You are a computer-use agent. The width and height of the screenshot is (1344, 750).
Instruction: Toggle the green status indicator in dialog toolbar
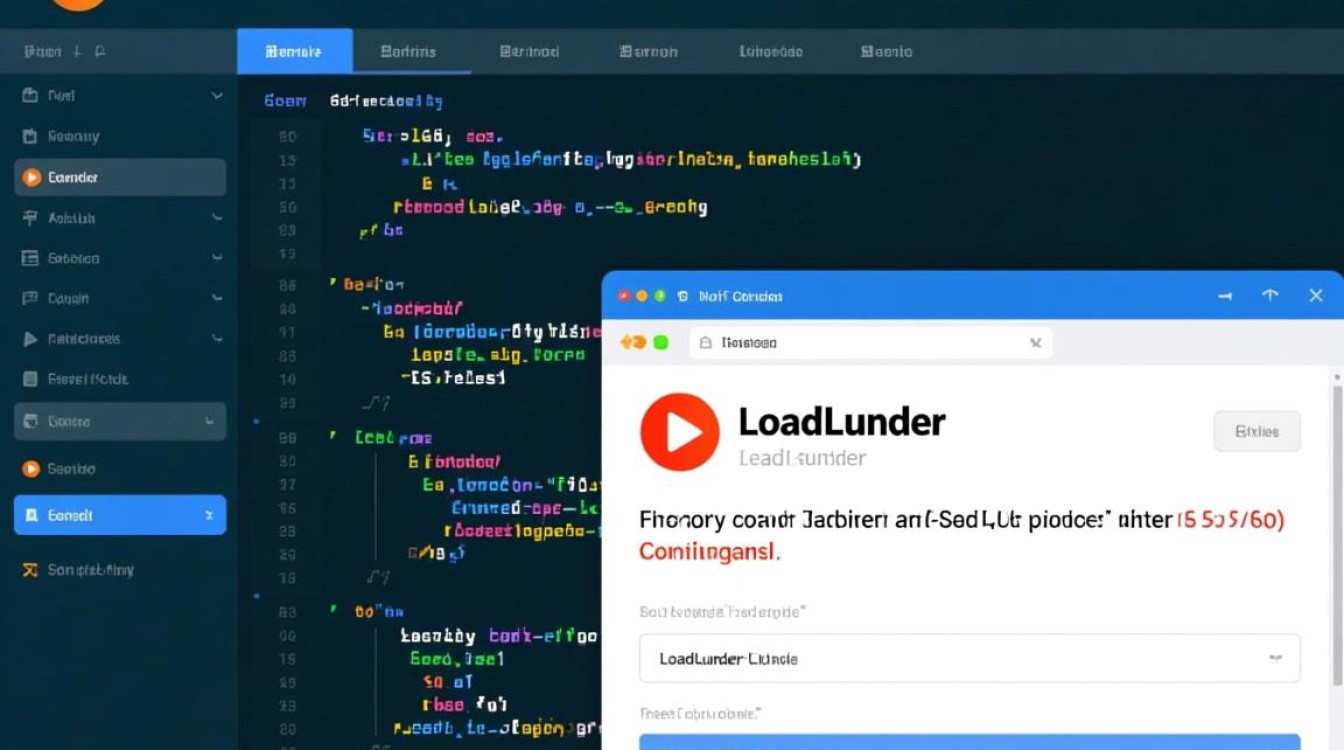point(661,342)
